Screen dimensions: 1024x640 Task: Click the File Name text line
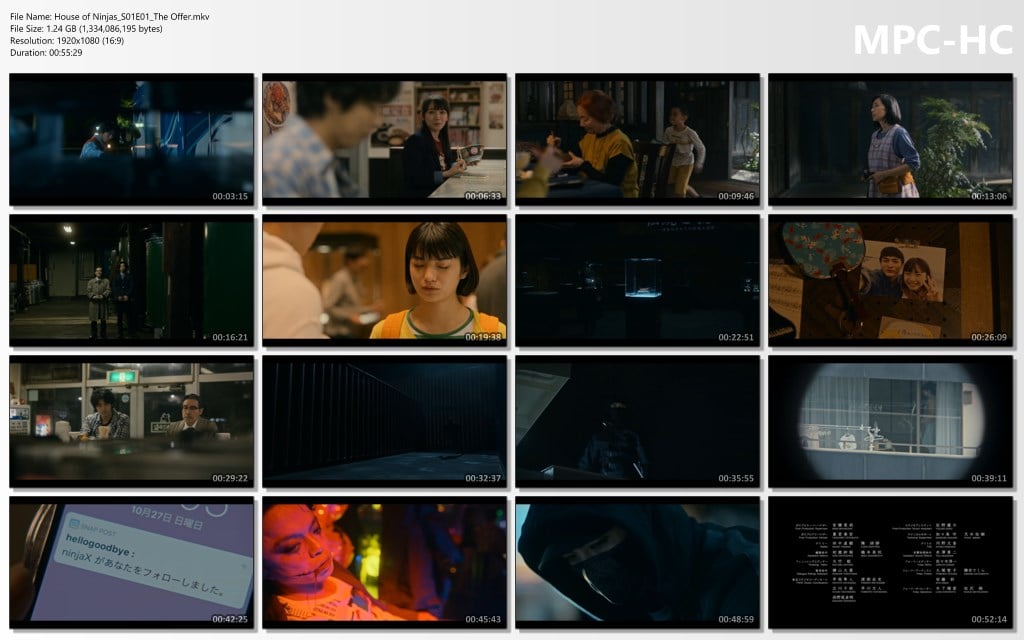110,17
